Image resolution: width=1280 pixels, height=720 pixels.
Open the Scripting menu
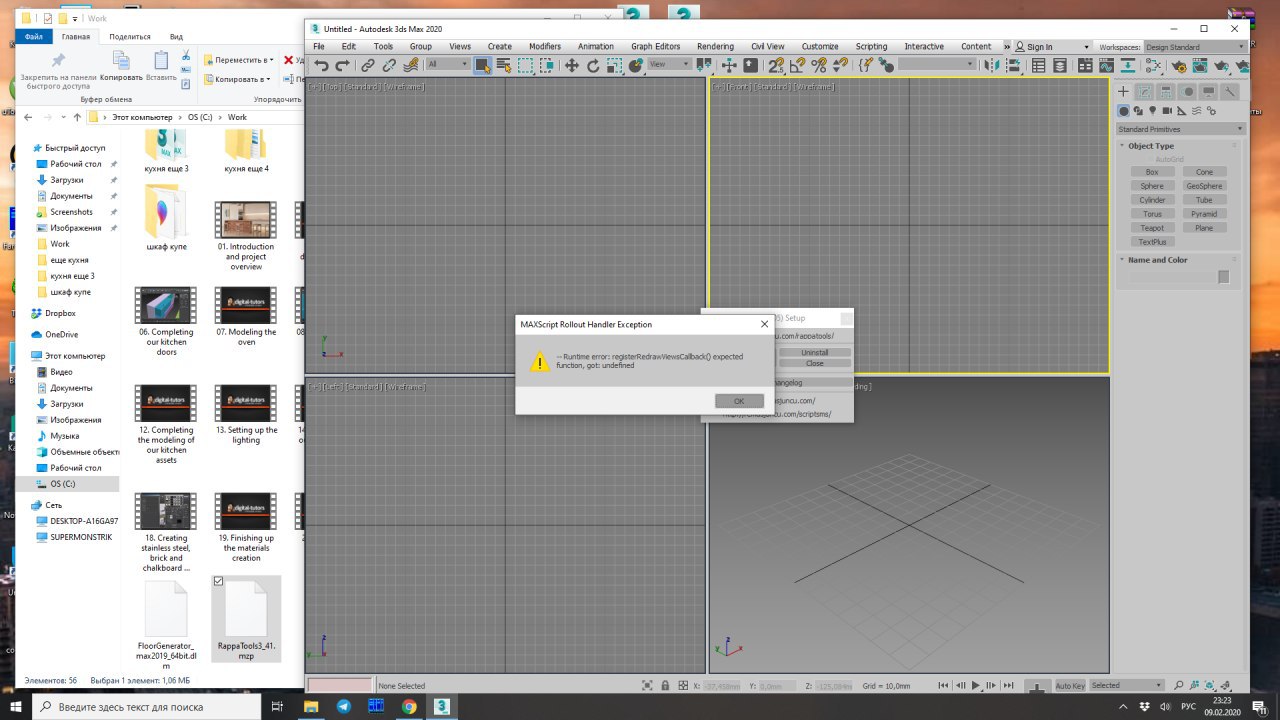pyautogui.click(x=871, y=47)
